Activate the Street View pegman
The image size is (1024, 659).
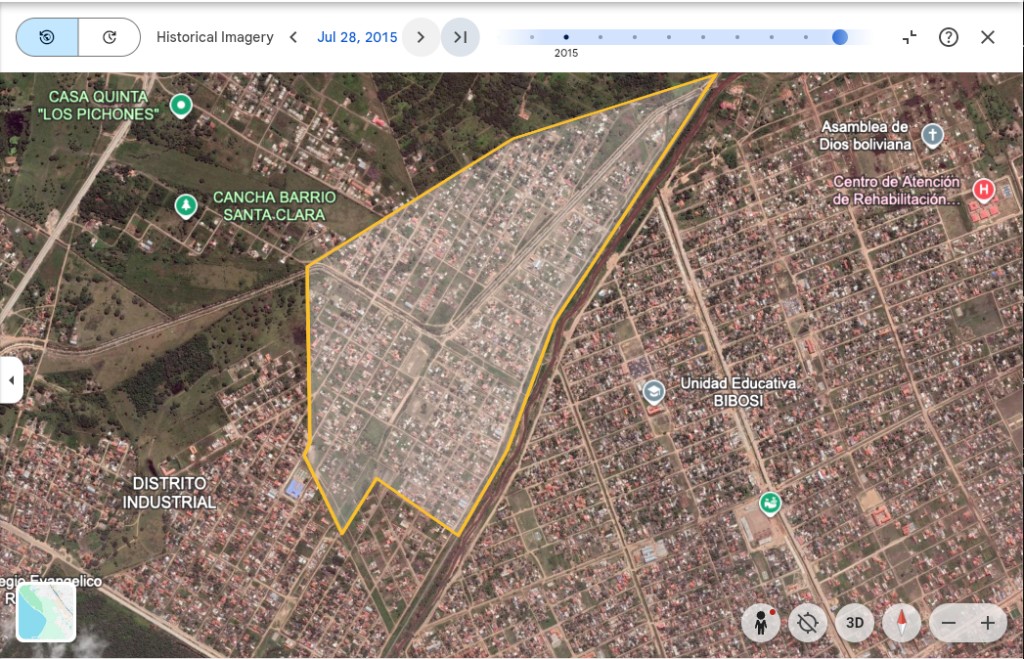click(x=761, y=623)
